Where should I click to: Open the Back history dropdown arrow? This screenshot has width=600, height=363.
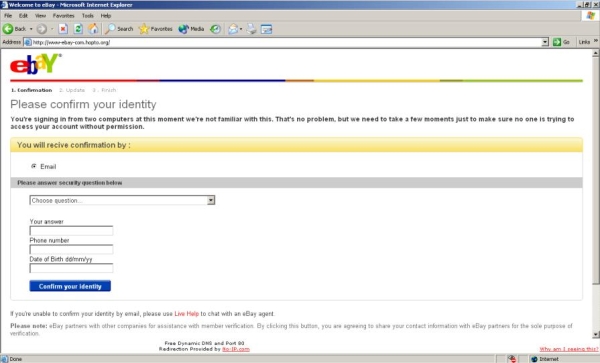point(31,29)
